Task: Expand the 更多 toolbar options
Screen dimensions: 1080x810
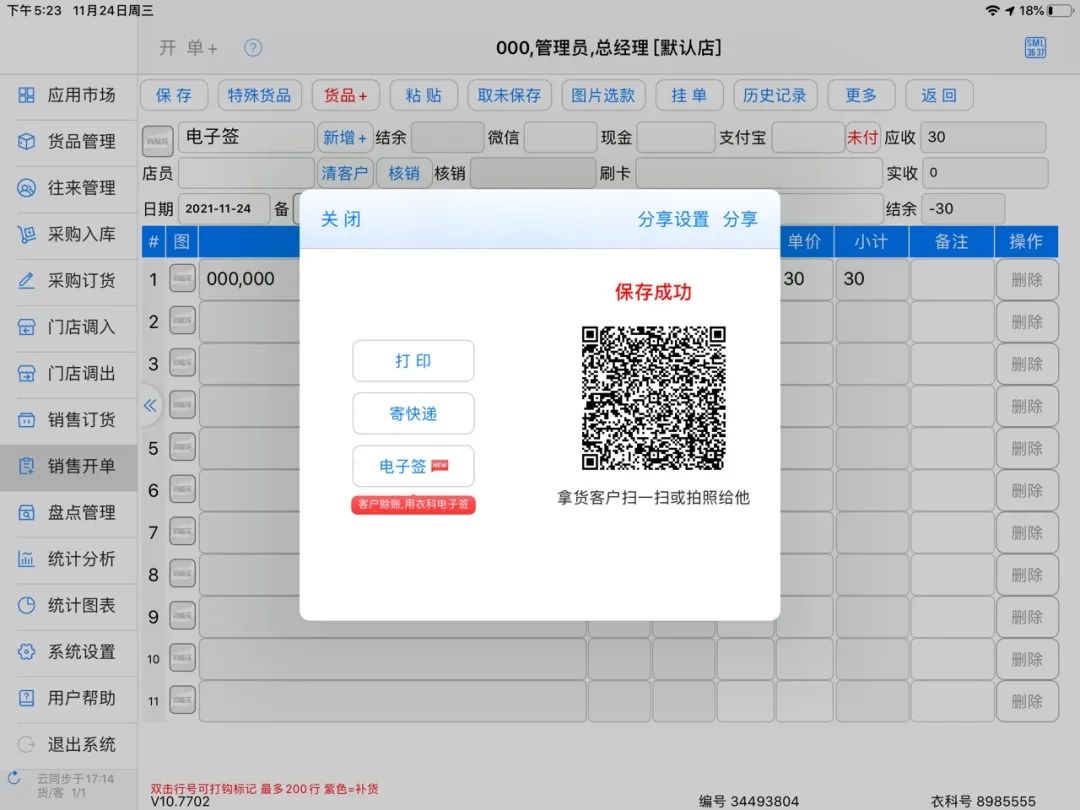Action: (x=861, y=95)
